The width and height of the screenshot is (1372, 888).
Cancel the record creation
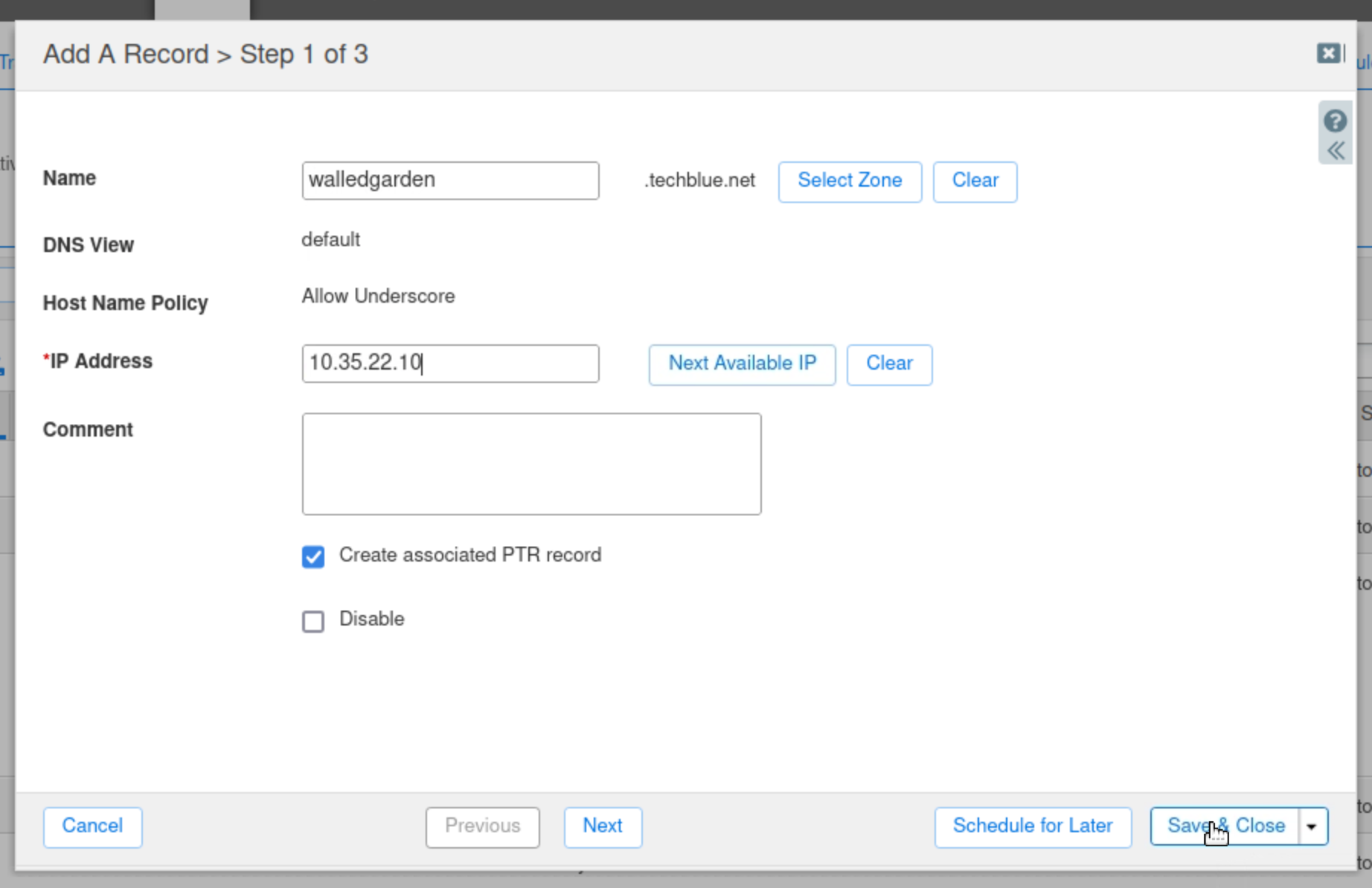(x=92, y=827)
